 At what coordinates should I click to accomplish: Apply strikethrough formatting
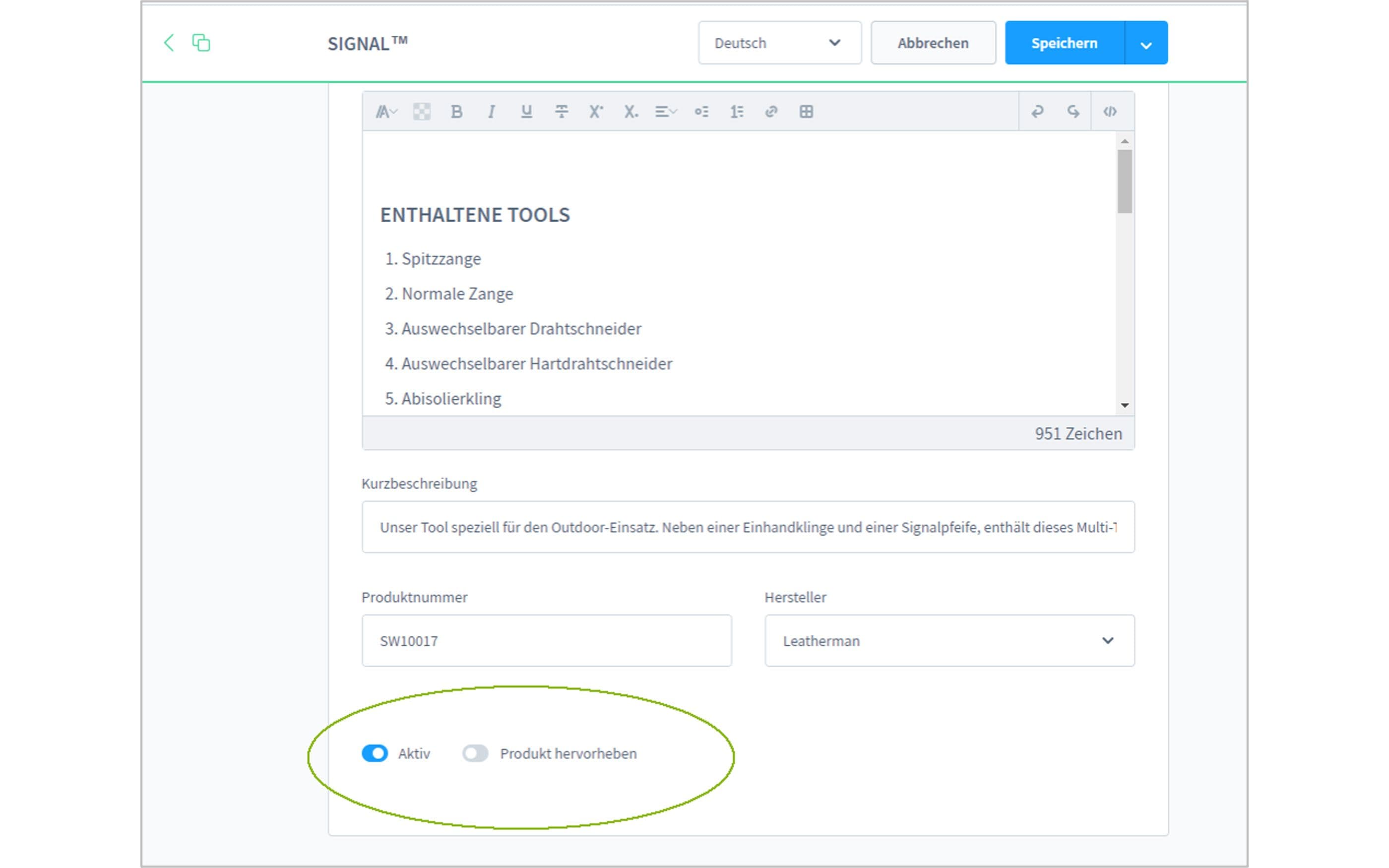(562, 112)
